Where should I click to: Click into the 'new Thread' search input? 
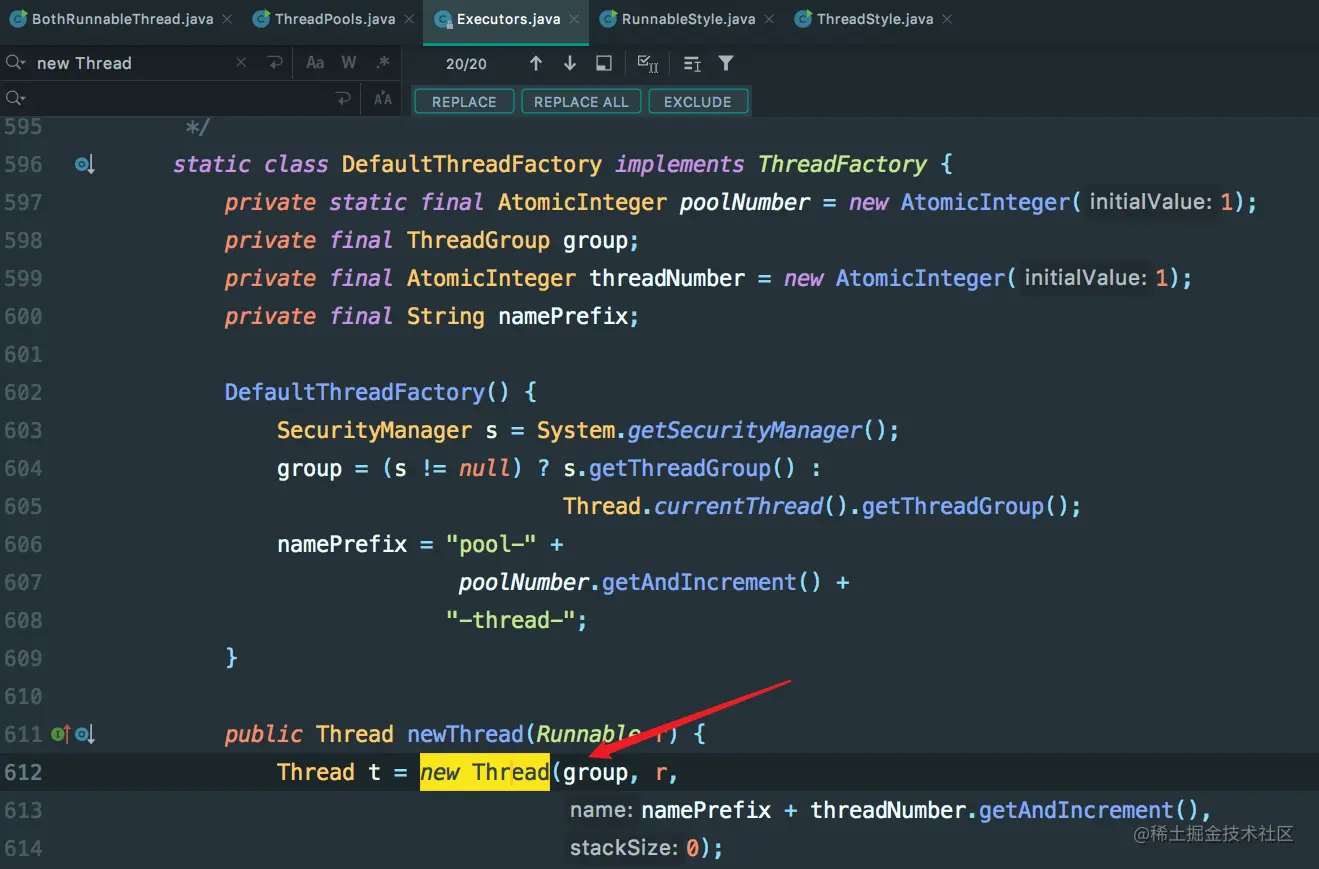(130, 63)
